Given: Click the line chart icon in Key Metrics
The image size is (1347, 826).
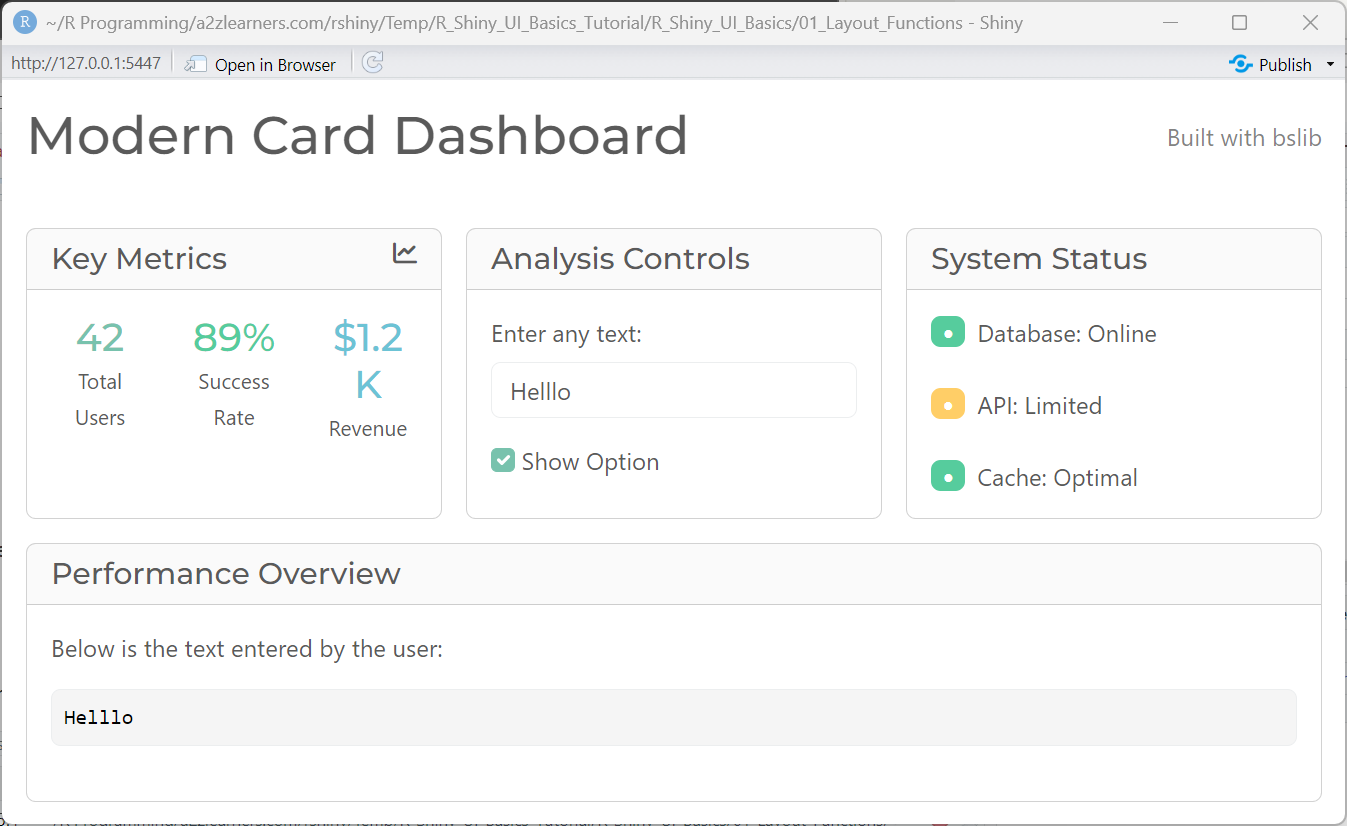Looking at the screenshot, I should coord(404,253).
